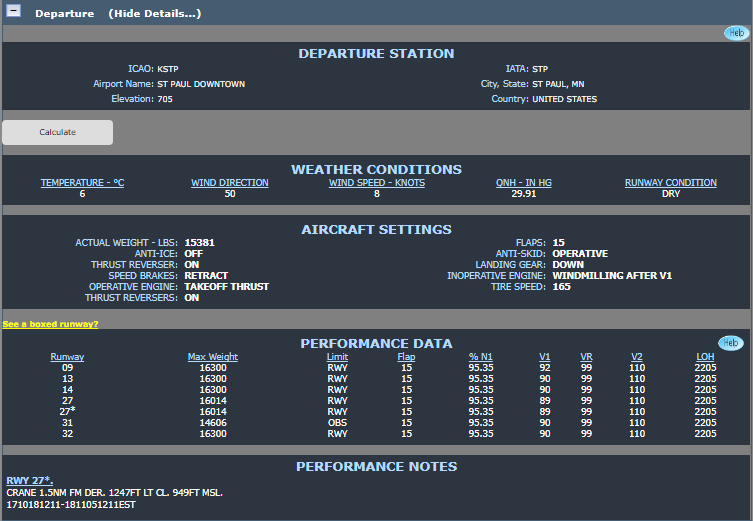Open the RWY 27* performance note link
The image size is (753, 521).
point(30,480)
